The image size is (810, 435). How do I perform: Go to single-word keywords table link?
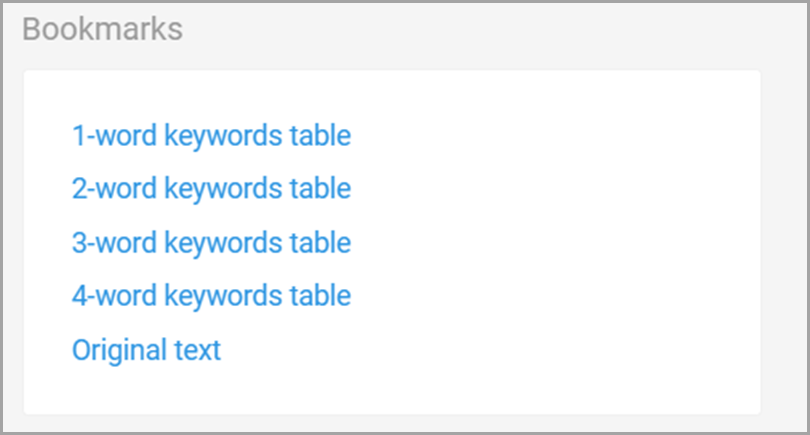tap(211, 136)
